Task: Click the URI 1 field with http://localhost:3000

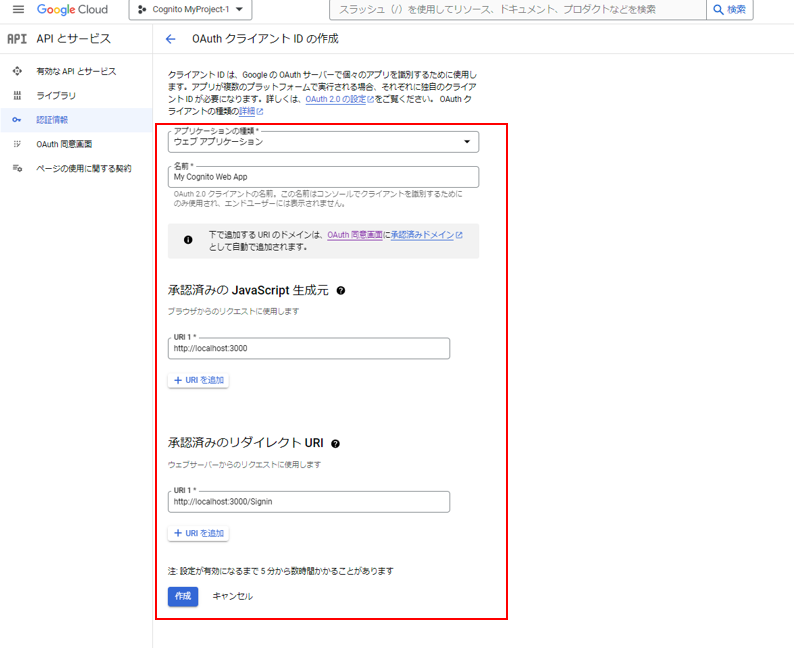Action: click(x=308, y=348)
